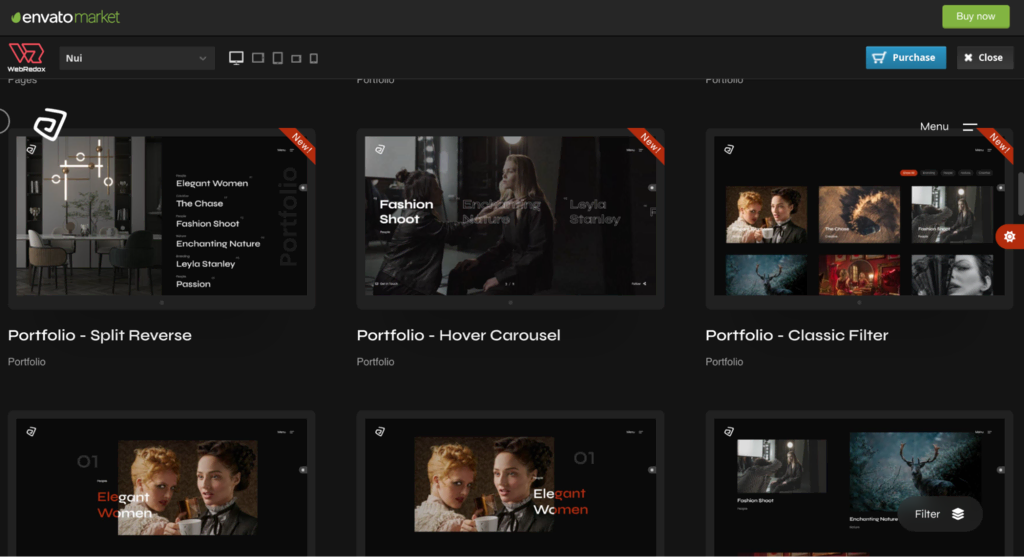
Task: Switch to mobile portrait preview icon
Action: click(x=313, y=58)
